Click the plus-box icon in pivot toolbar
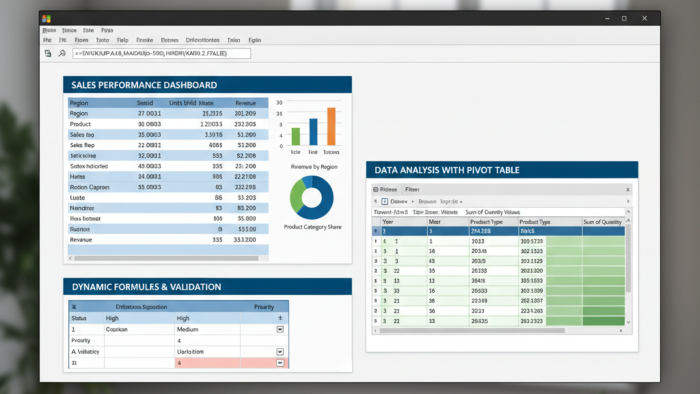700x394 pixels. pyautogui.click(x=384, y=201)
